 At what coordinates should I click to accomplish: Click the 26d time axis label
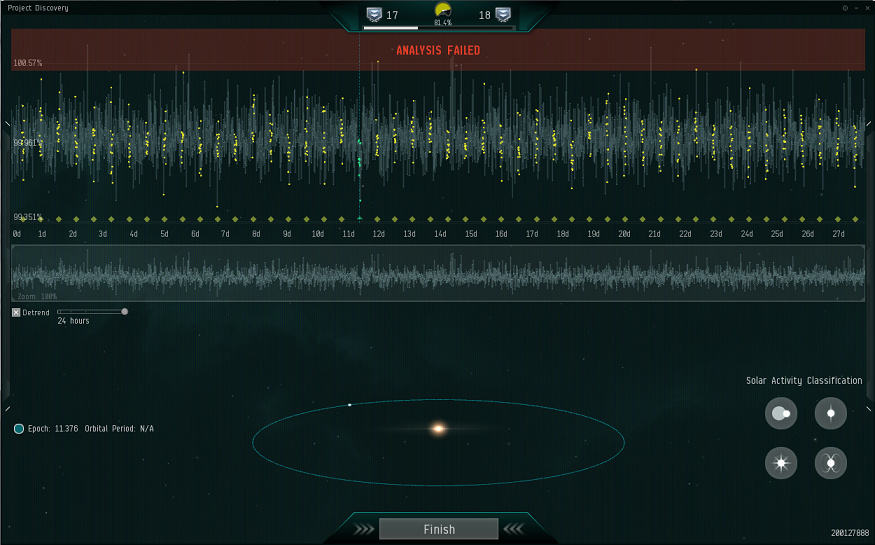pyautogui.click(x=807, y=234)
